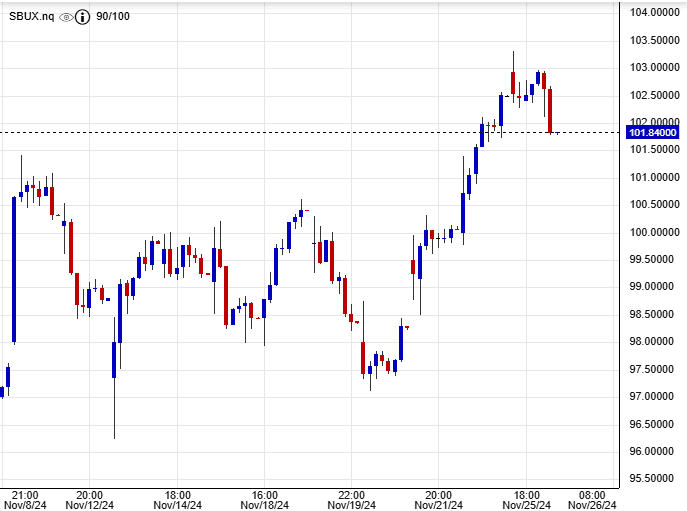The width and height of the screenshot is (687, 511).
Task: Select the SBUX.nq symbol label
Action: coord(30,17)
